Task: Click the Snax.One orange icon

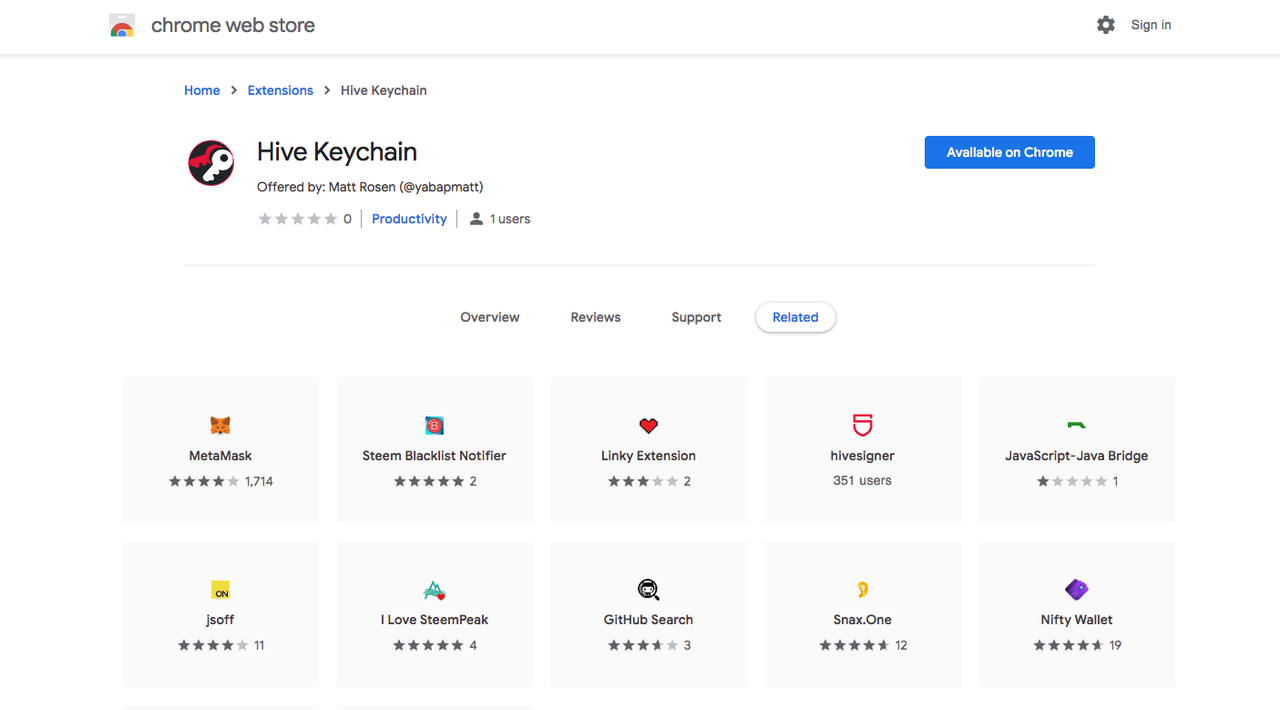Action: tap(862, 590)
